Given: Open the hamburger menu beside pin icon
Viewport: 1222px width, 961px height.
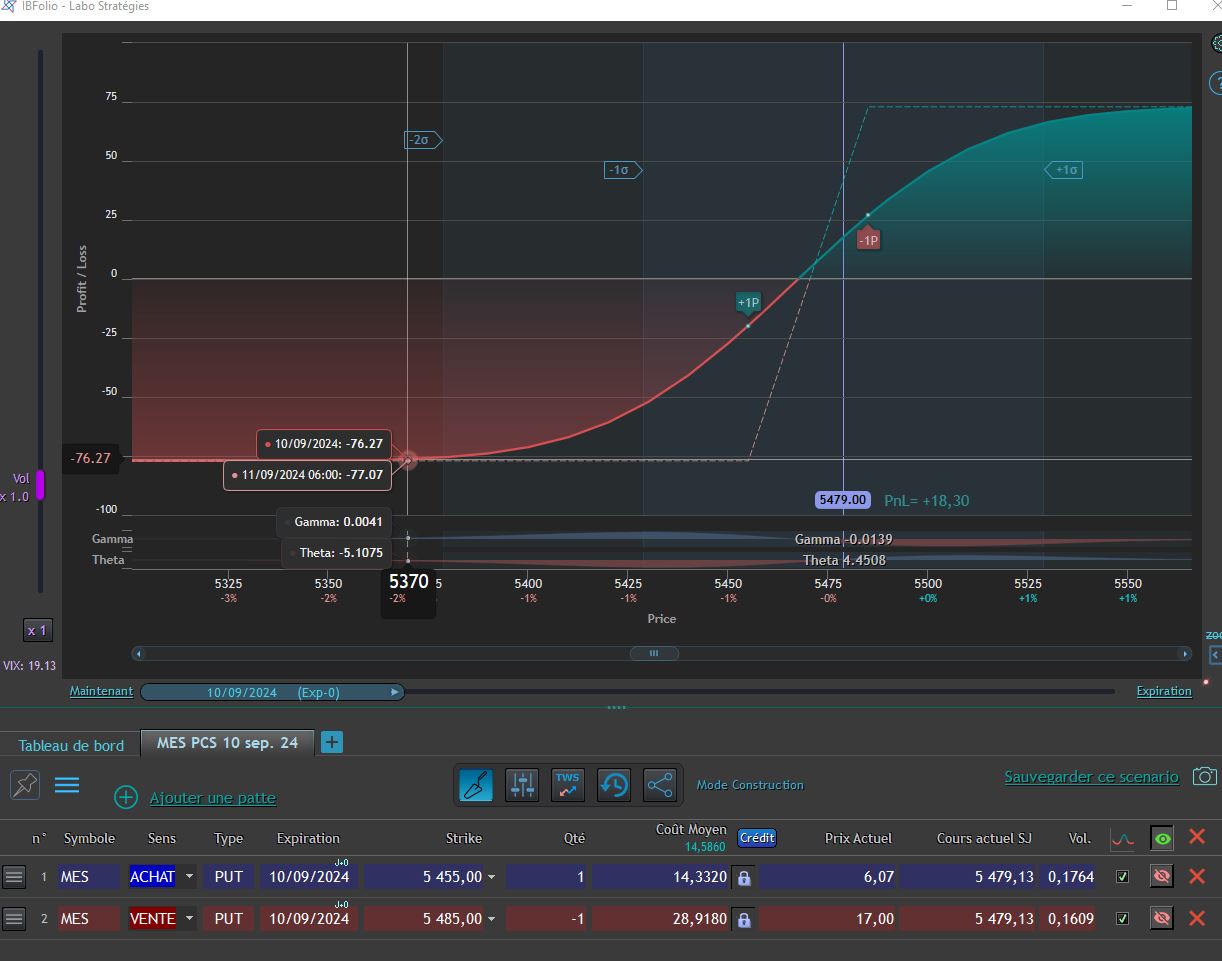Looking at the screenshot, I should pyautogui.click(x=67, y=785).
